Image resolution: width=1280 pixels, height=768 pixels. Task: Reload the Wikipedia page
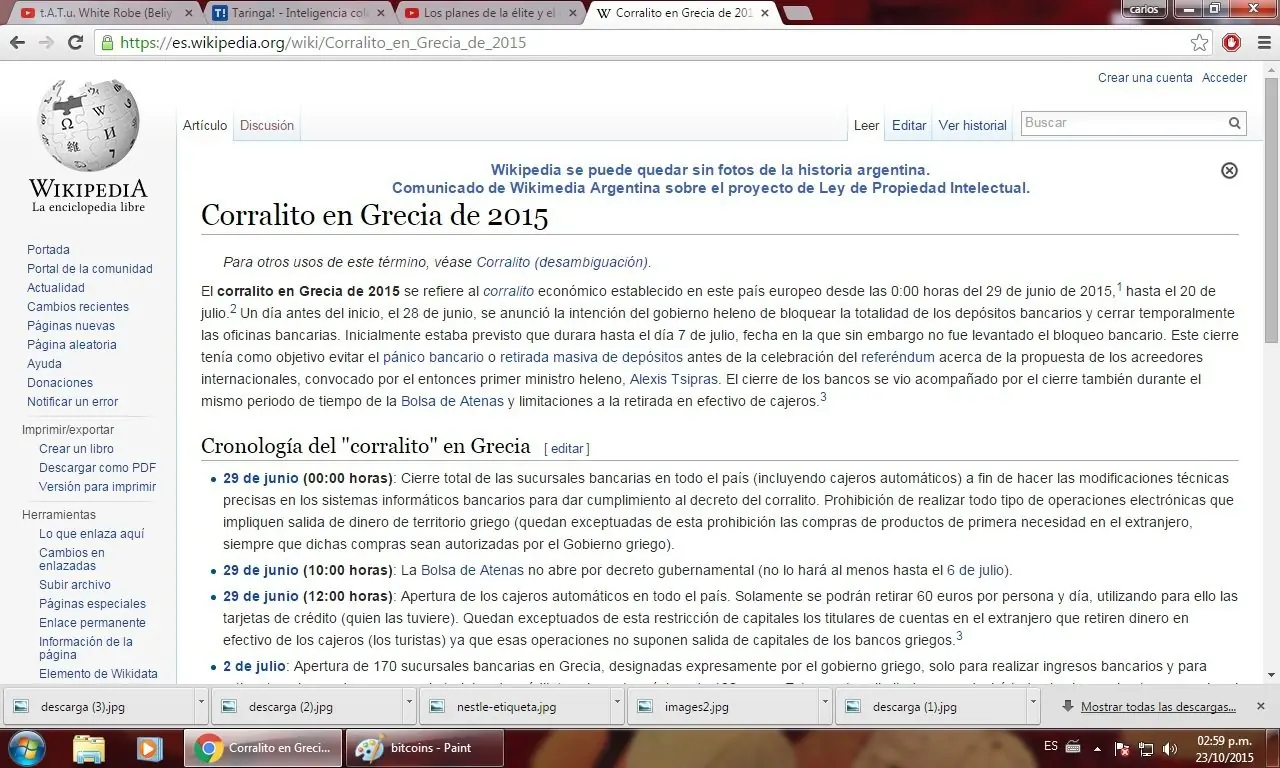75,43
